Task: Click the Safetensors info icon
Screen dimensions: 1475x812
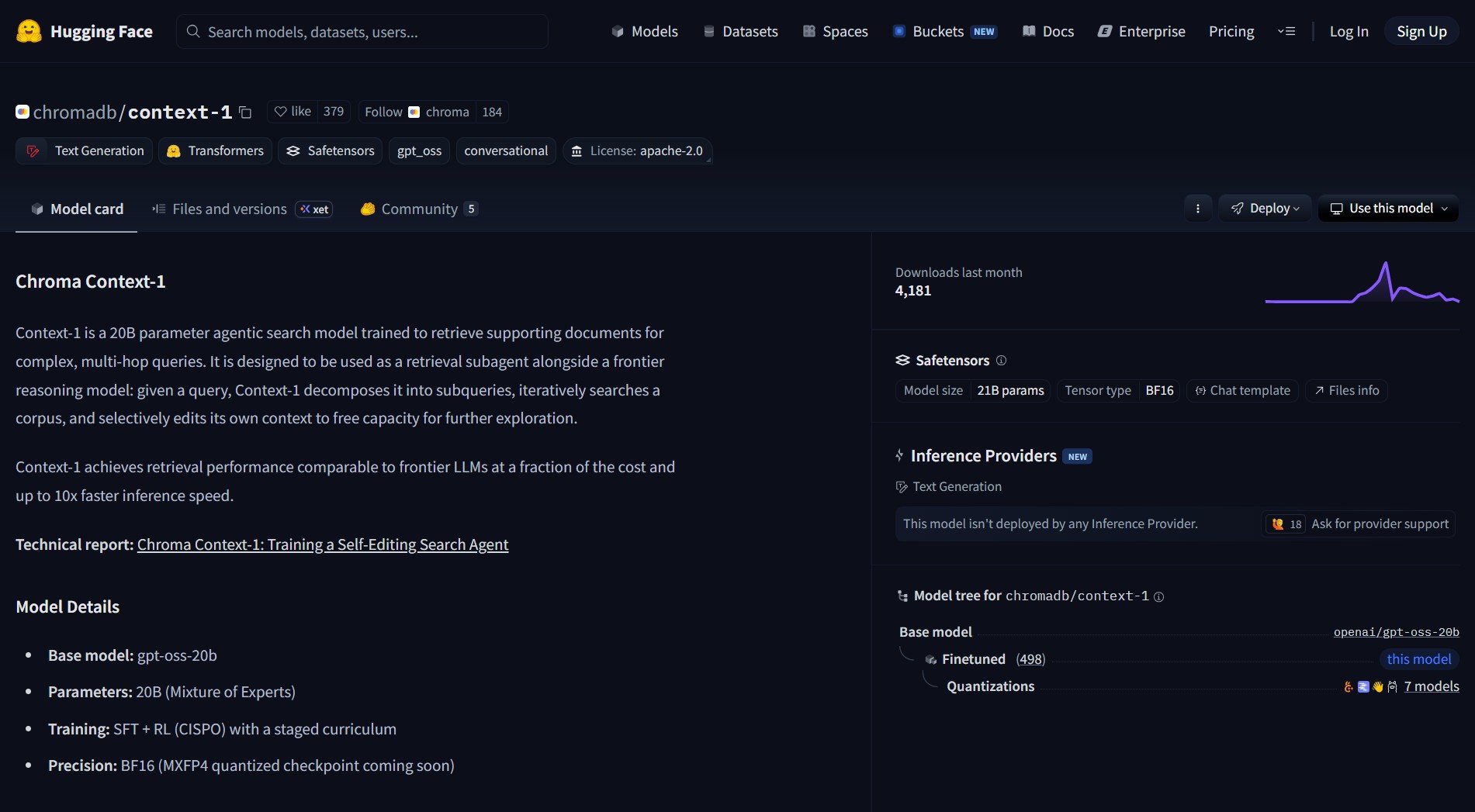Action: (x=1001, y=361)
